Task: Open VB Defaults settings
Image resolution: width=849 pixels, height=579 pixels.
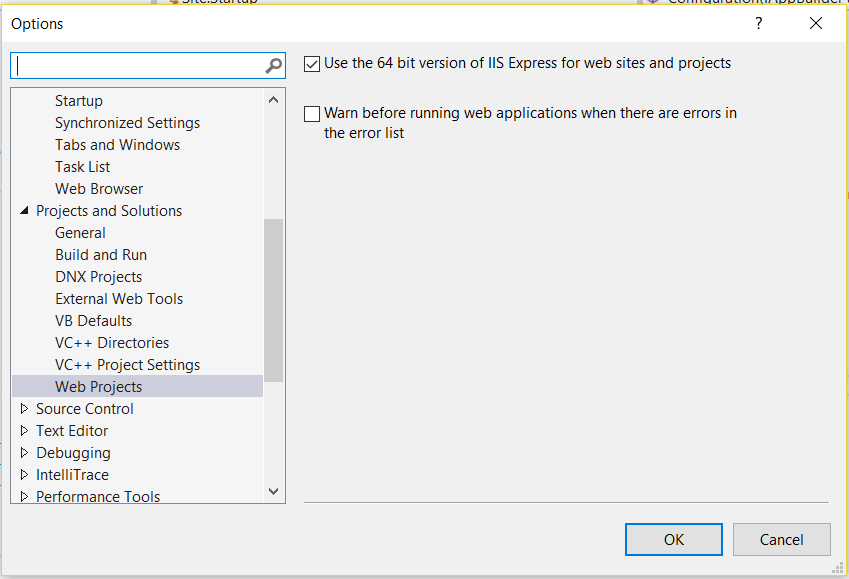Action: tap(93, 321)
